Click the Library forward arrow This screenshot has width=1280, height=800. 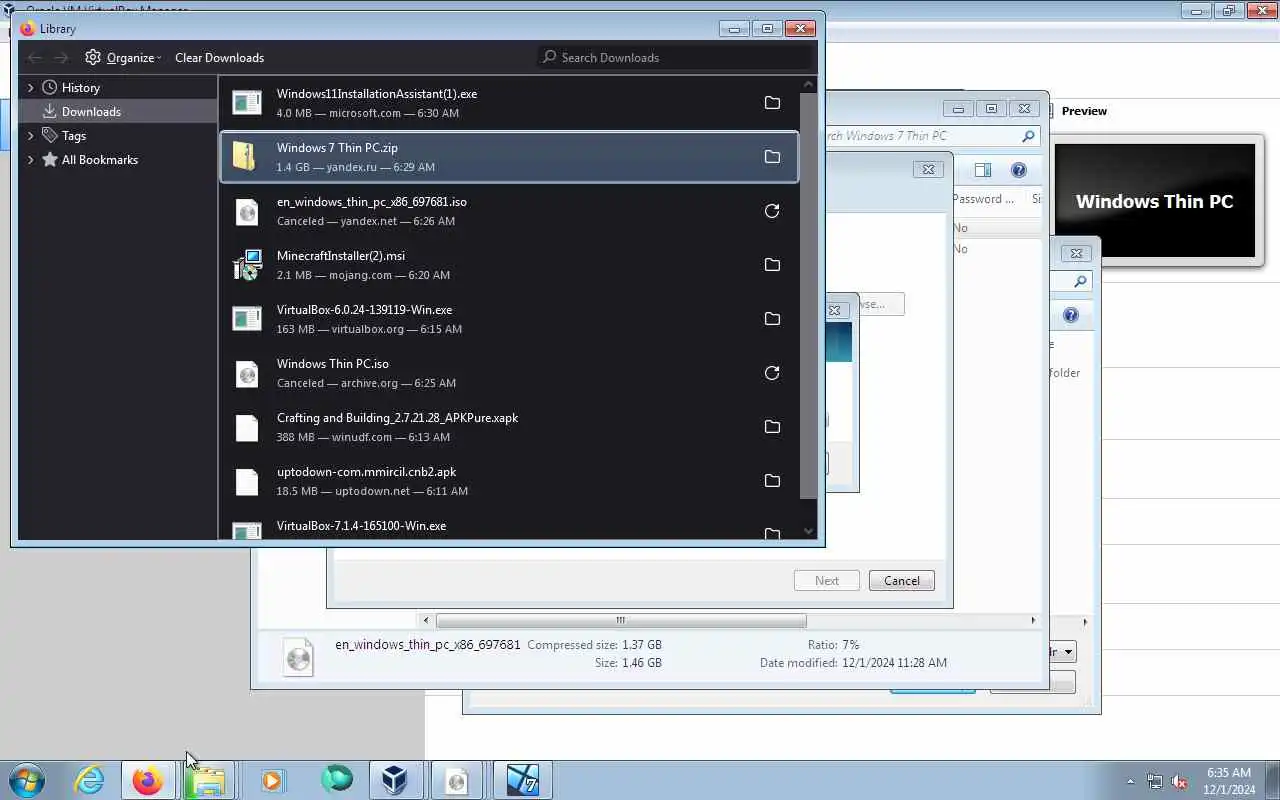pos(61,57)
